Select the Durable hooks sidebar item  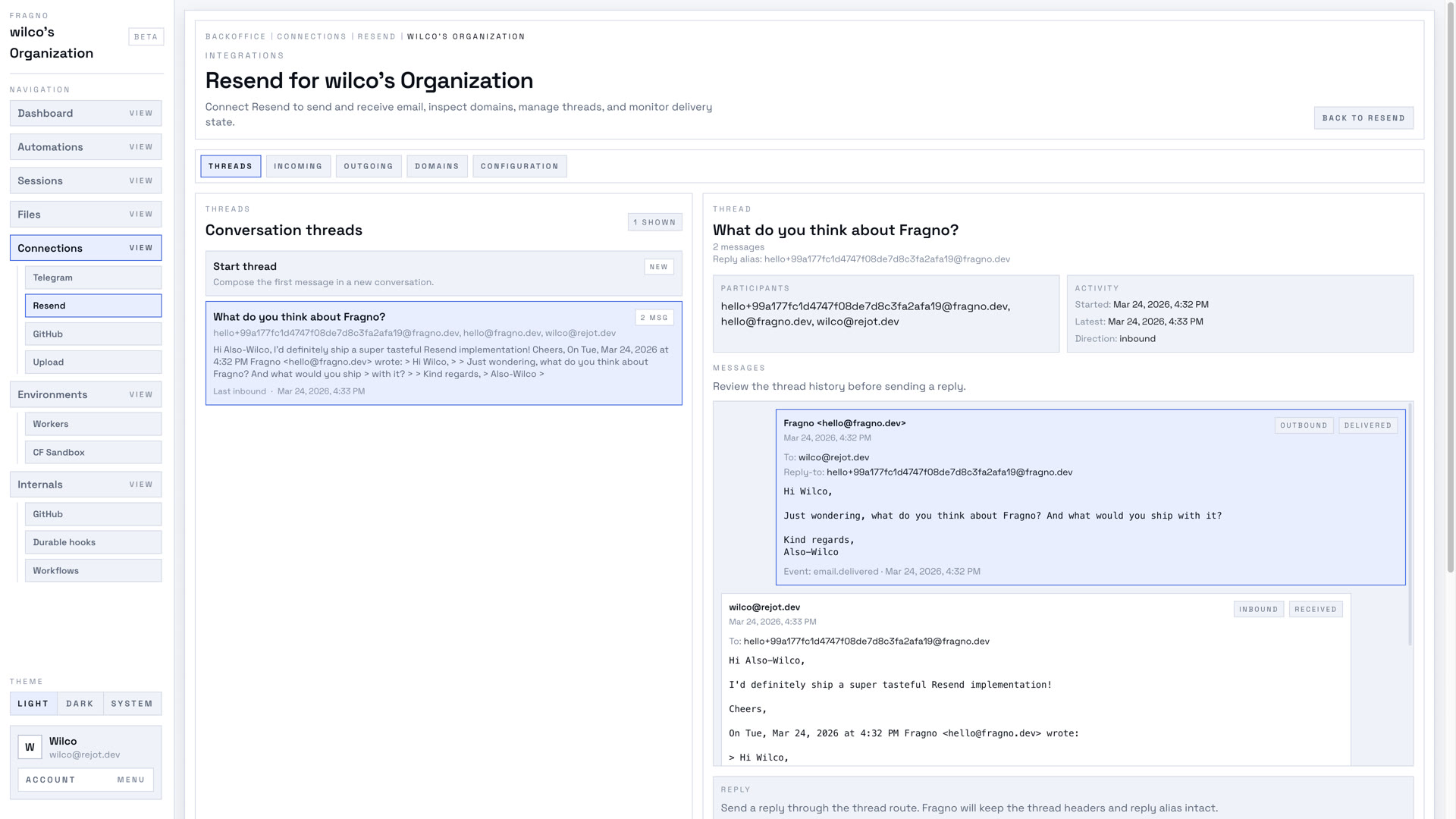point(93,542)
